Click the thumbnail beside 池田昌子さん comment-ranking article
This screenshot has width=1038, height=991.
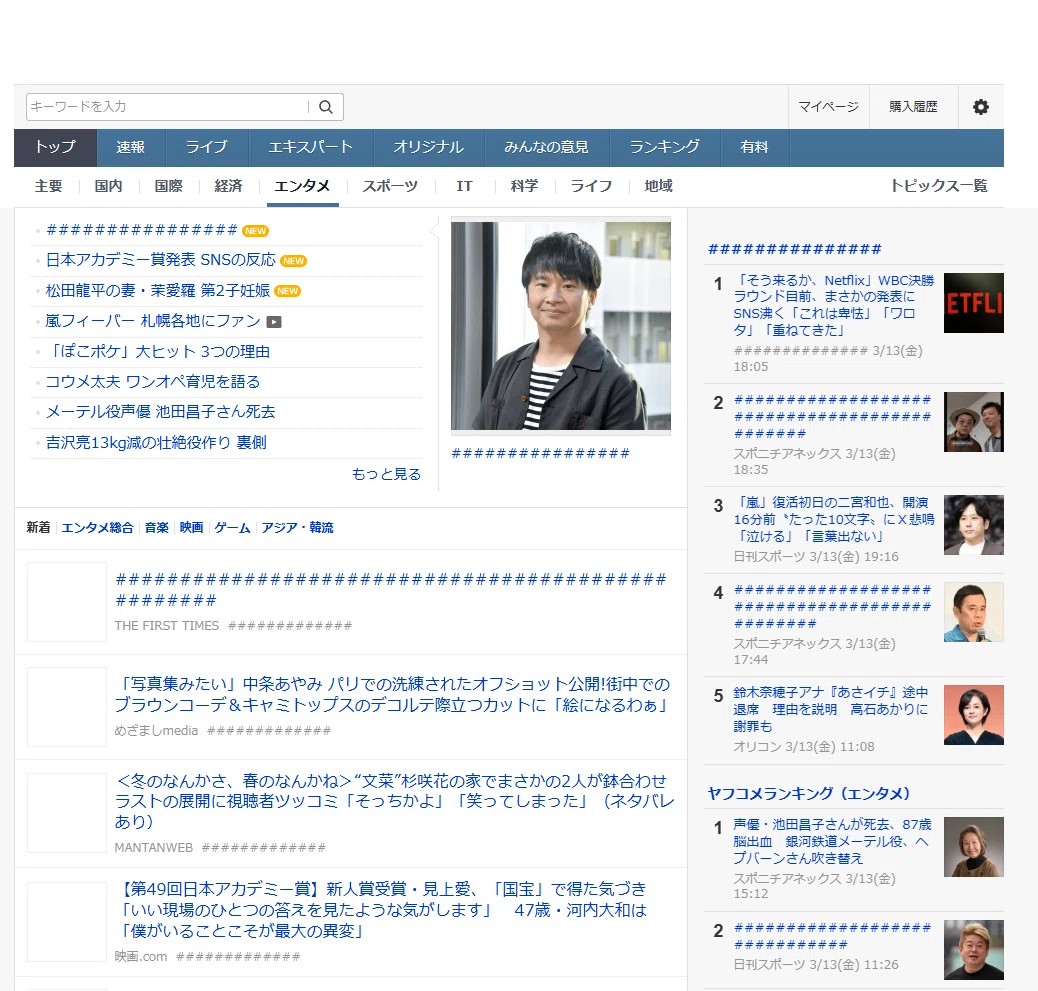[973, 847]
